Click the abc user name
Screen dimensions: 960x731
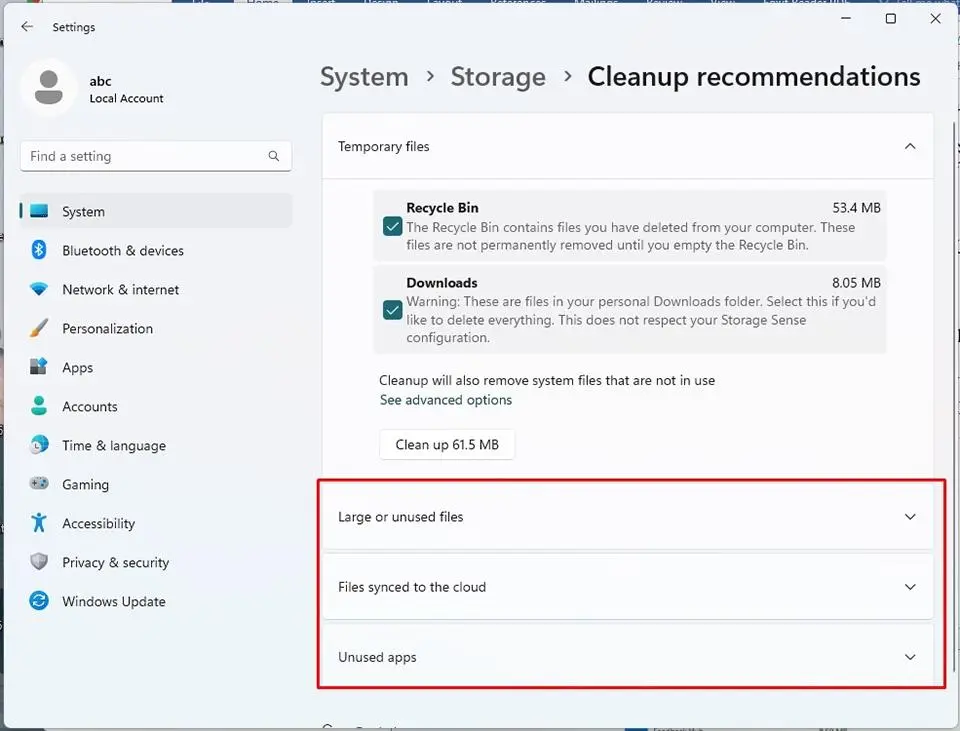coord(100,81)
